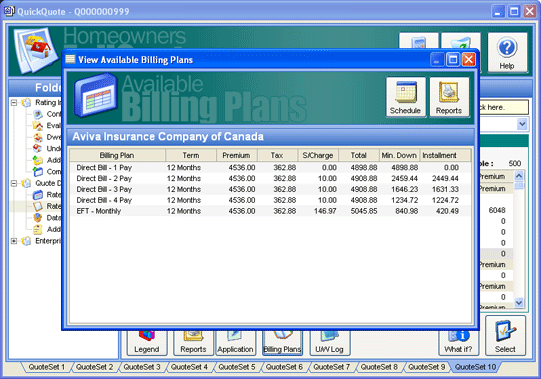Click the scrollbar down arrow in premium list

[x=519, y=303]
